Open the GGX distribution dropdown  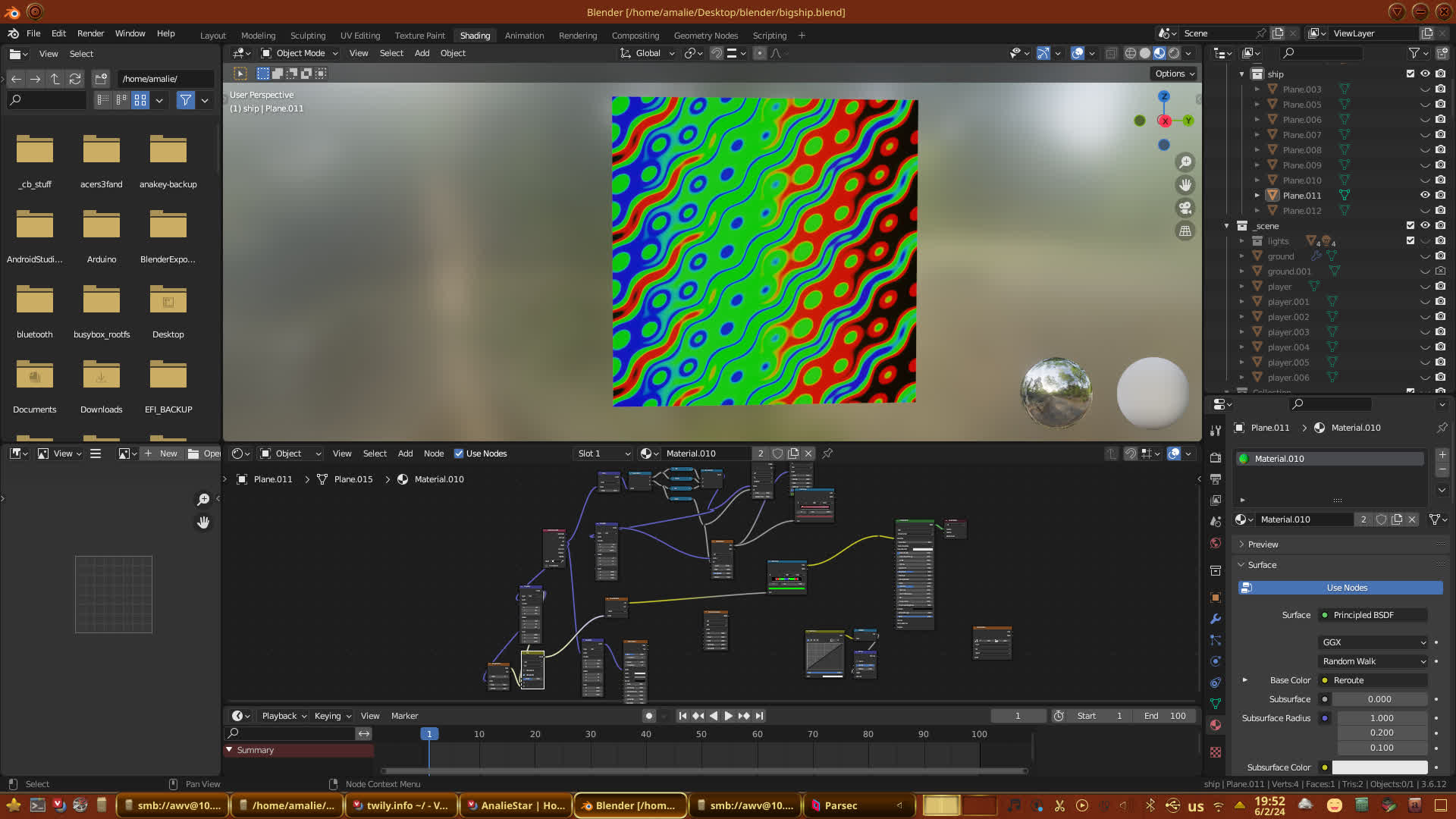pyautogui.click(x=1373, y=642)
